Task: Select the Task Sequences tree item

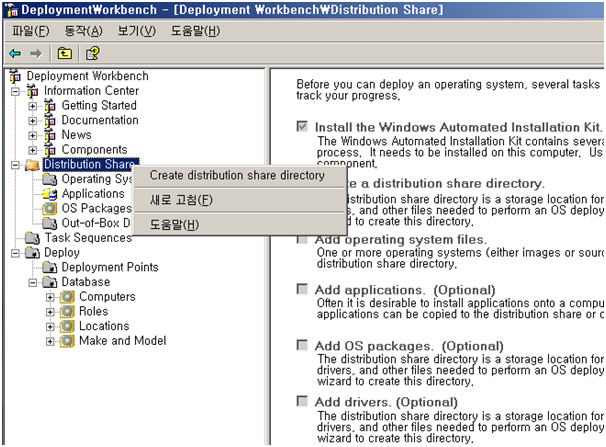Action: click(88, 238)
